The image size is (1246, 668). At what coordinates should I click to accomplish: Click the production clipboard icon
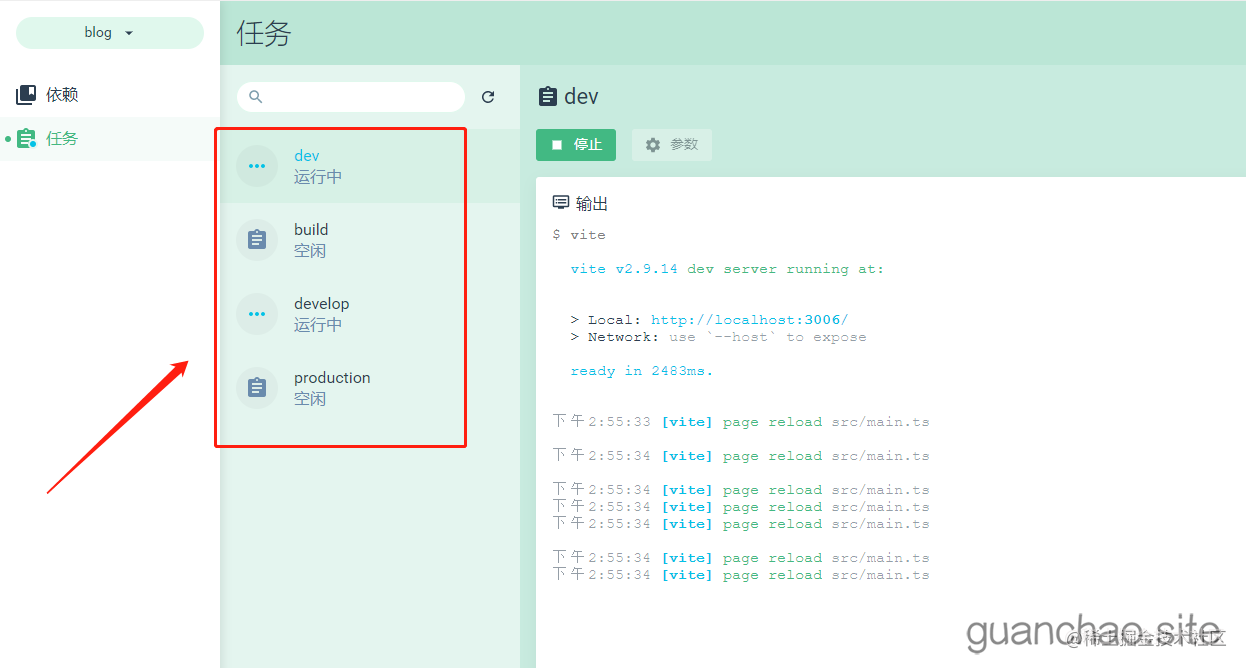tap(257, 388)
